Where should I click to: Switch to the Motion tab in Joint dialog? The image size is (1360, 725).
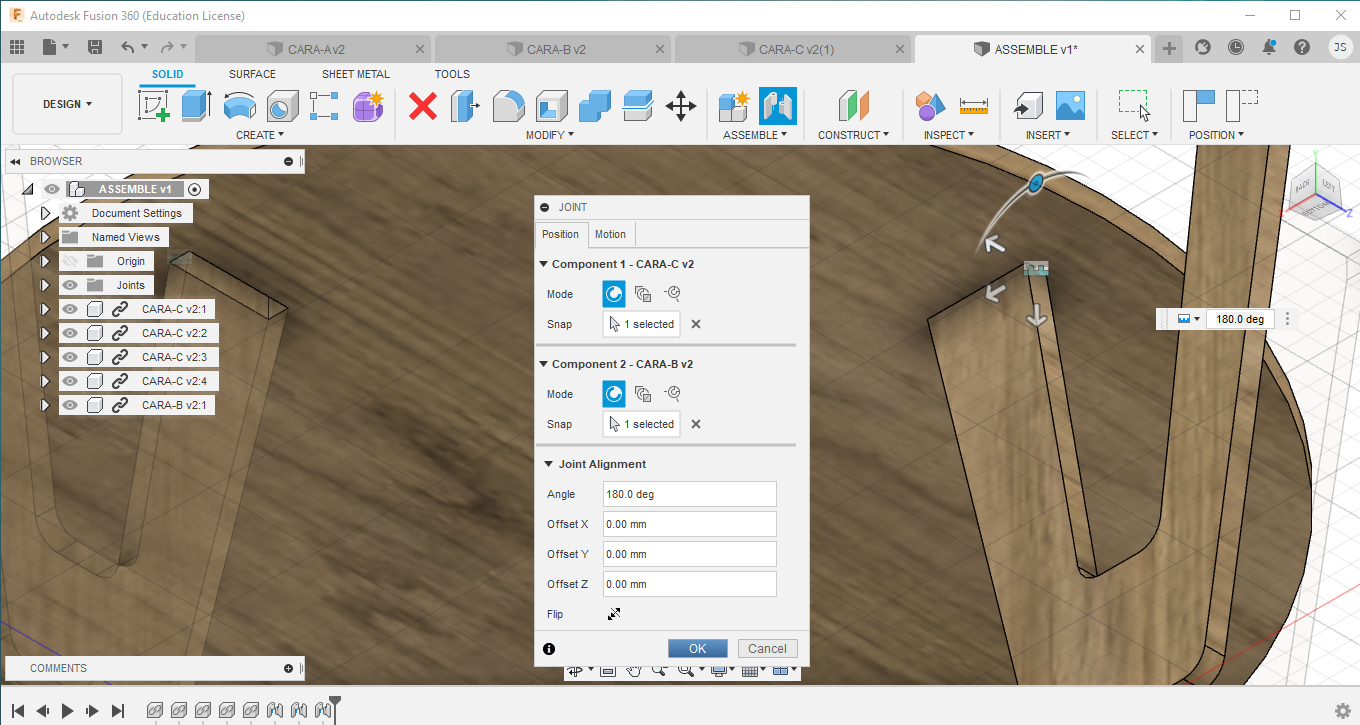(610, 234)
